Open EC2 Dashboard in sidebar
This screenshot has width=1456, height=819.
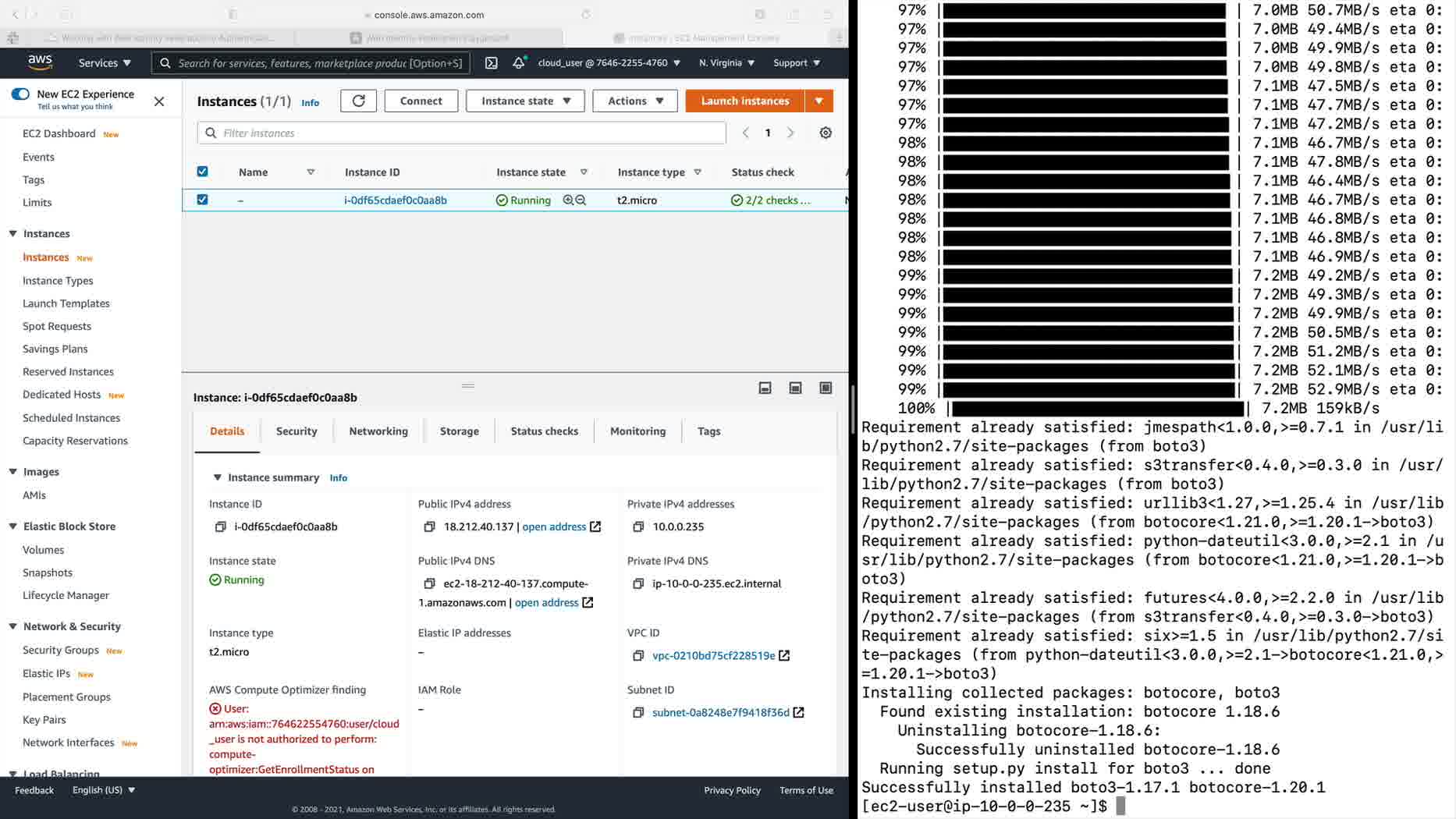(x=59, y=134)
